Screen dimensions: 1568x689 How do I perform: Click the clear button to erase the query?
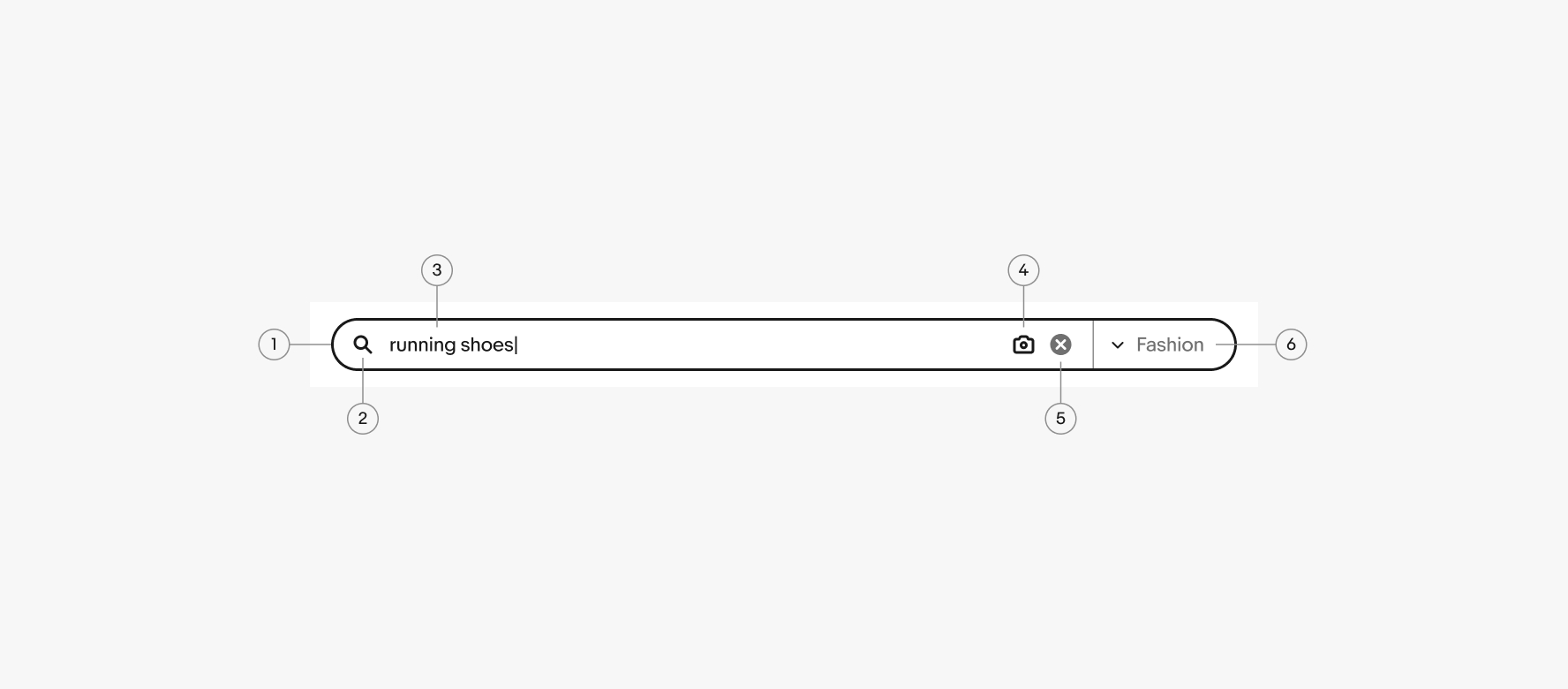1060,344
